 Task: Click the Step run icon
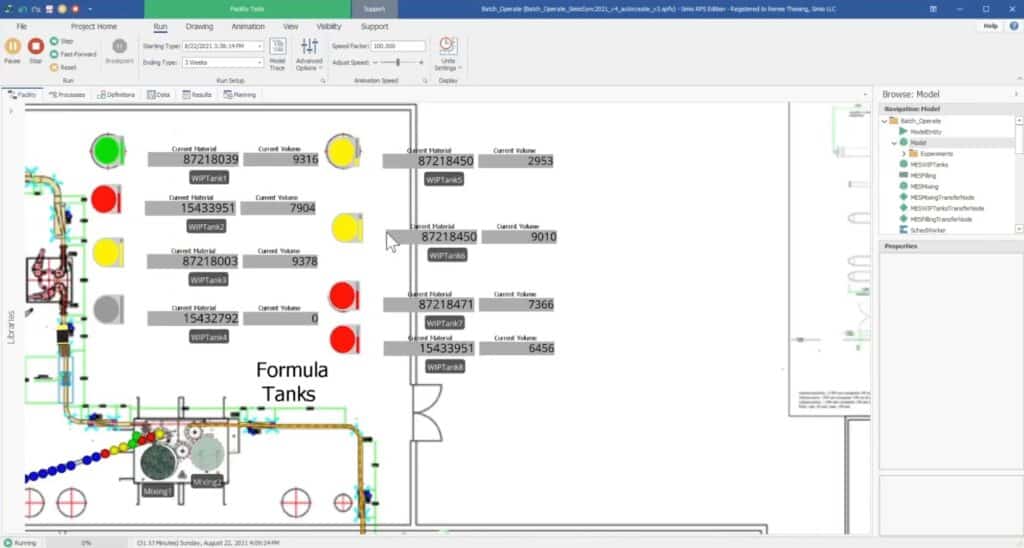(x=54, y=41)
